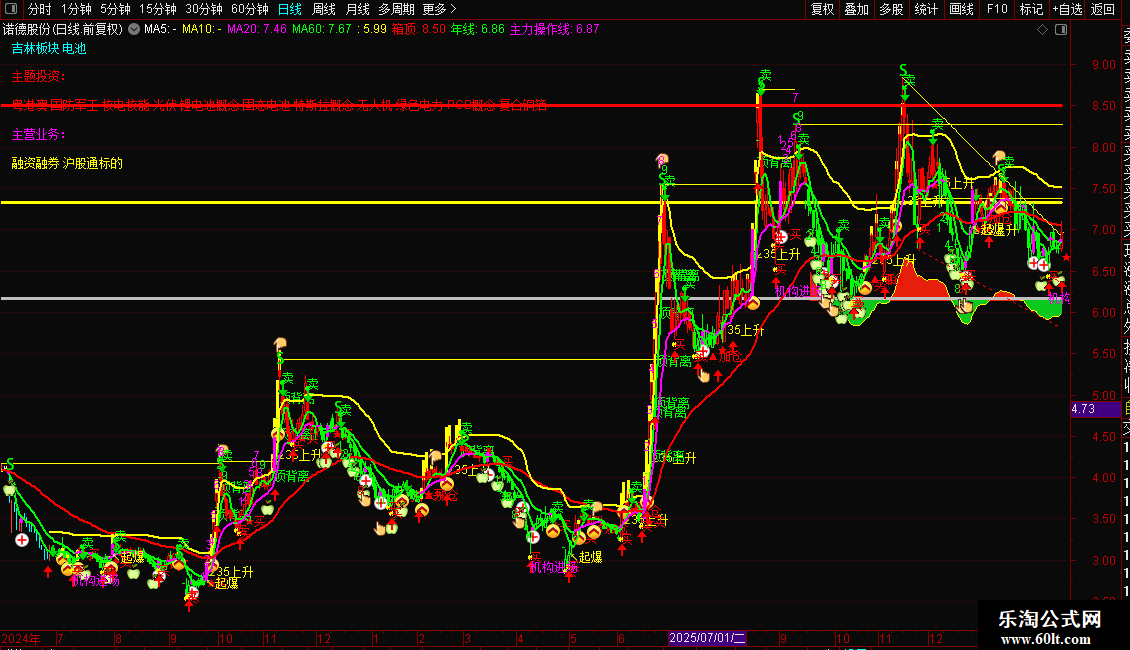Open F10 company info
Screen dimensions: 1130x650
[997, 9]
